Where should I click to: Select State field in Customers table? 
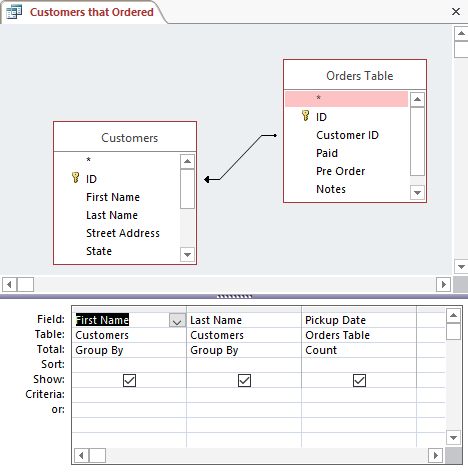[117, 251]
